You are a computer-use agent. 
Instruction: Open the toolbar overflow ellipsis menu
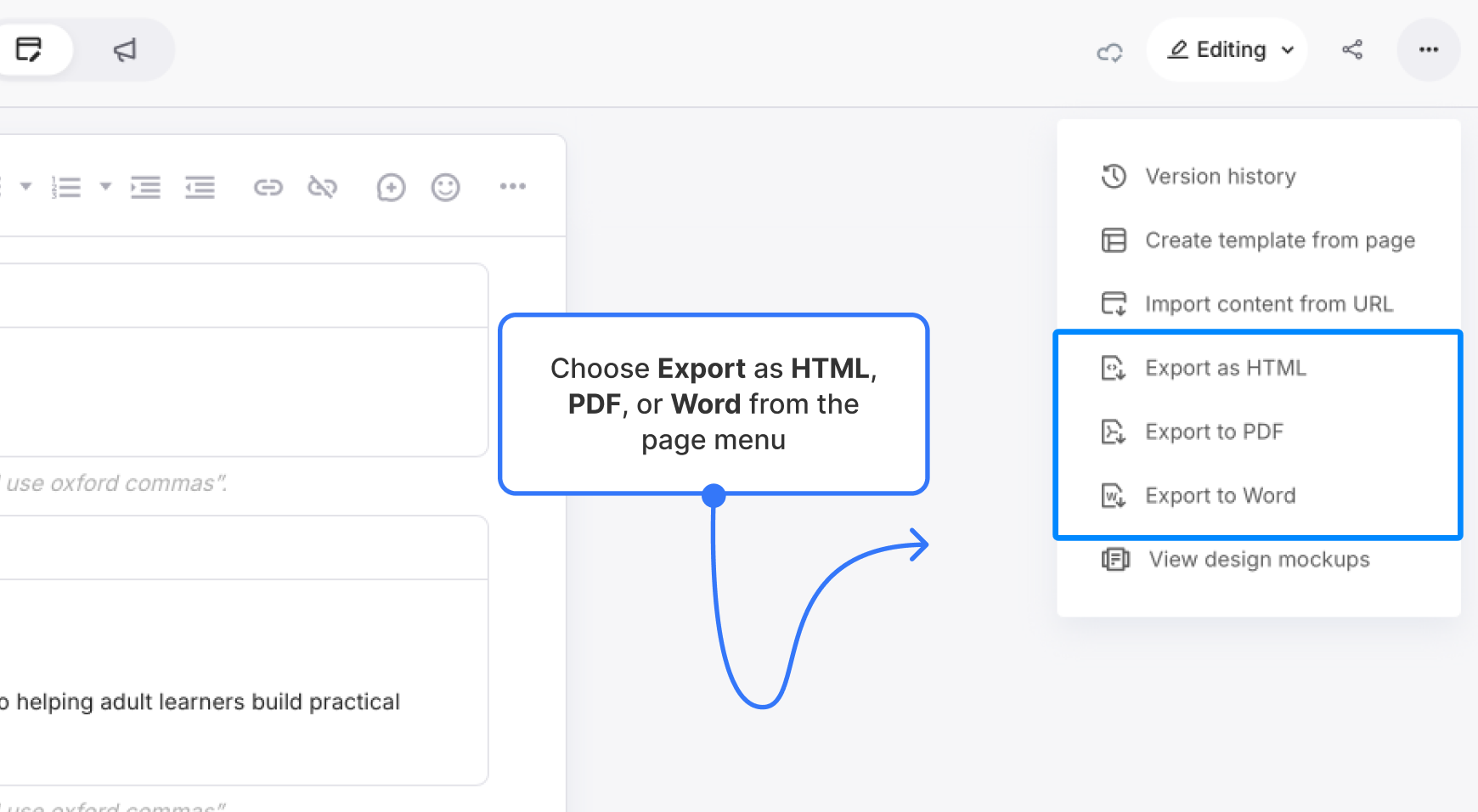[x=512, y=187]
